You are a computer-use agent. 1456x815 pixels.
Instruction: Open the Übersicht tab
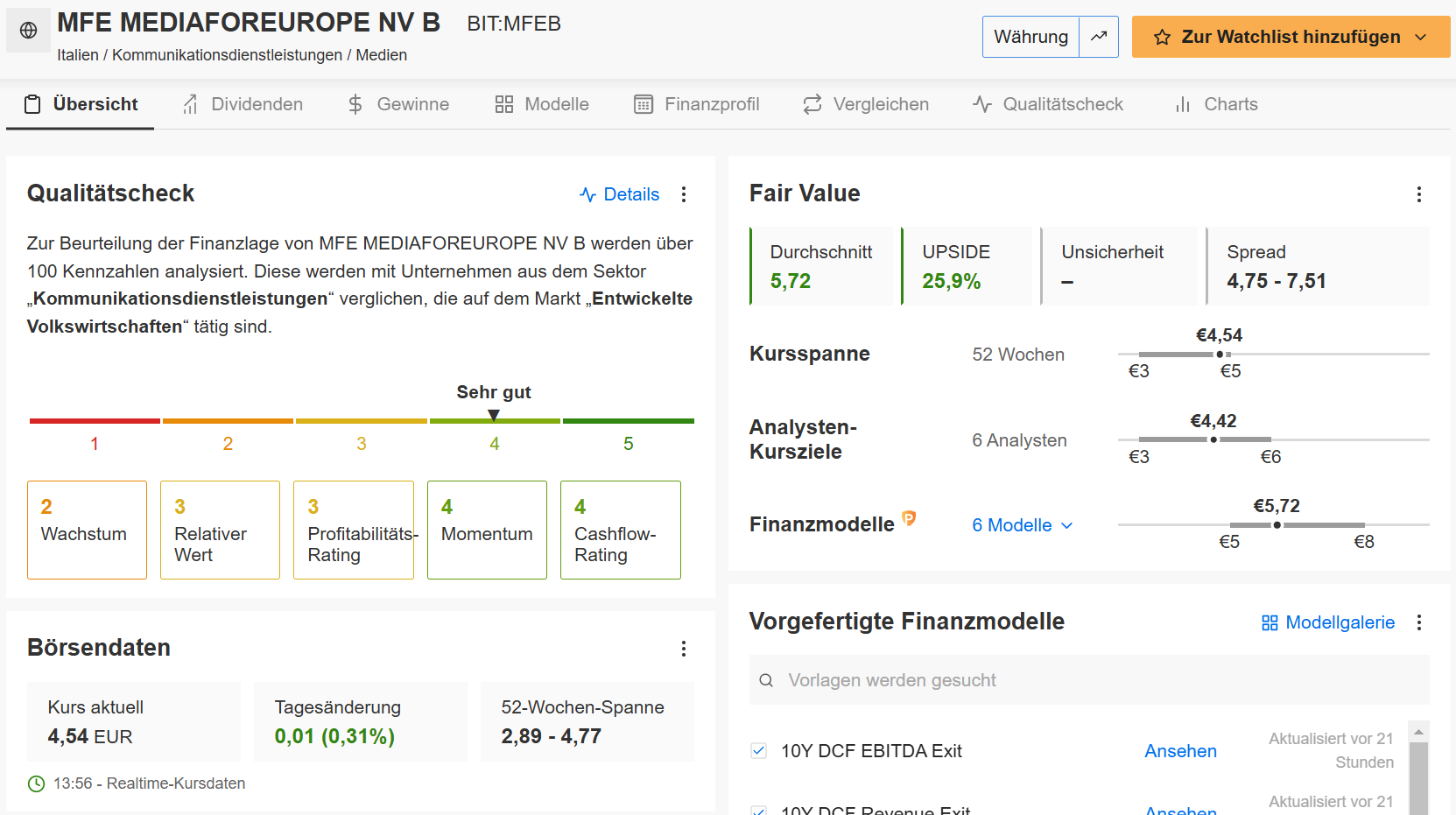tap(81, 104)
